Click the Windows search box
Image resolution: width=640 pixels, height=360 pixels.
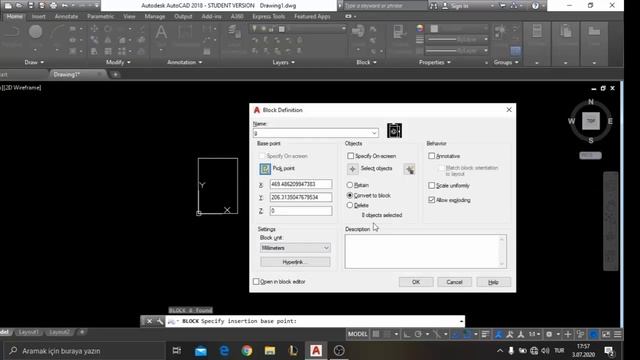84,351
